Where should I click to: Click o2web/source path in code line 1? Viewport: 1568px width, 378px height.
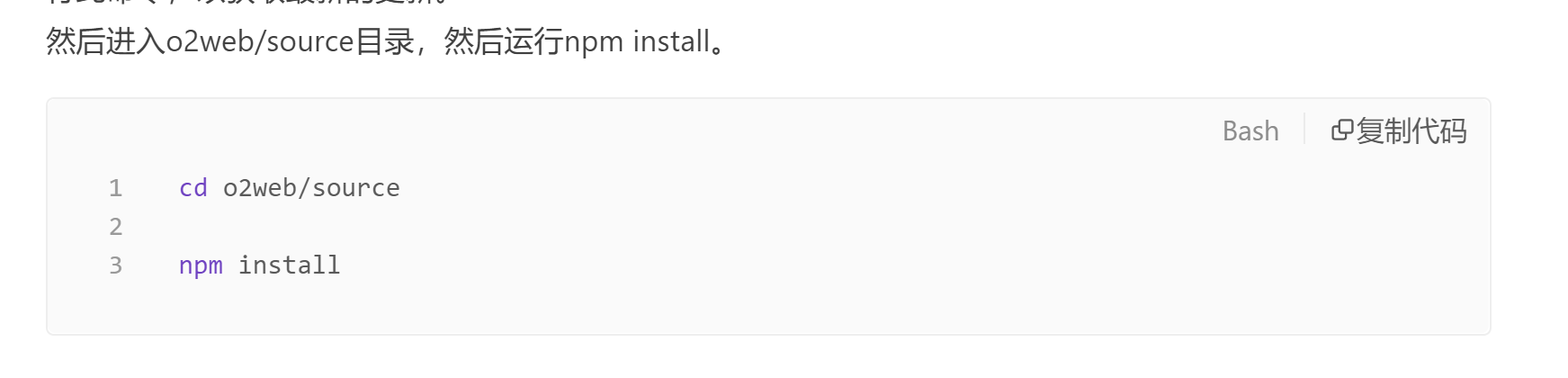[311, 188]
